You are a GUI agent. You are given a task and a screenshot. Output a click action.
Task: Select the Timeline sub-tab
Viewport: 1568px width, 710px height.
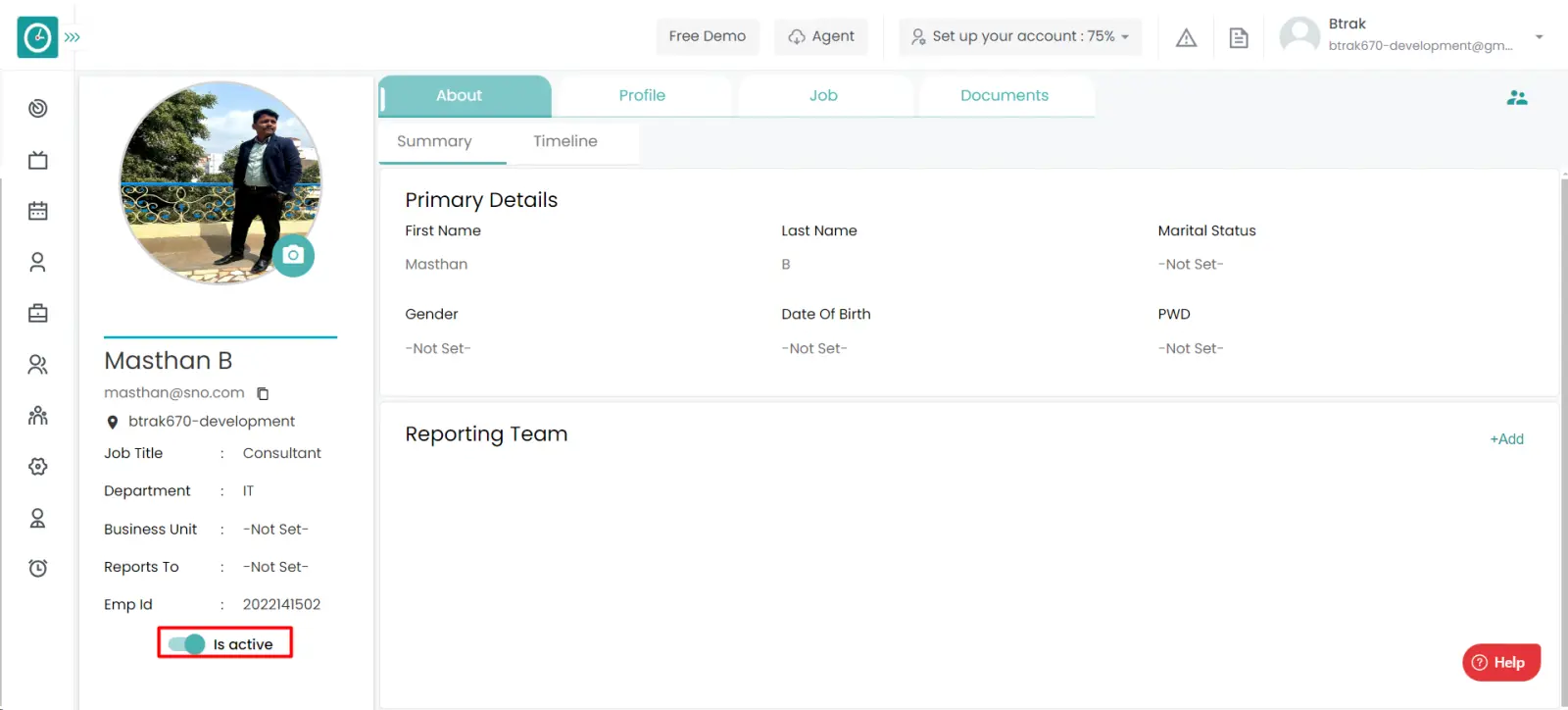point(565,141)
